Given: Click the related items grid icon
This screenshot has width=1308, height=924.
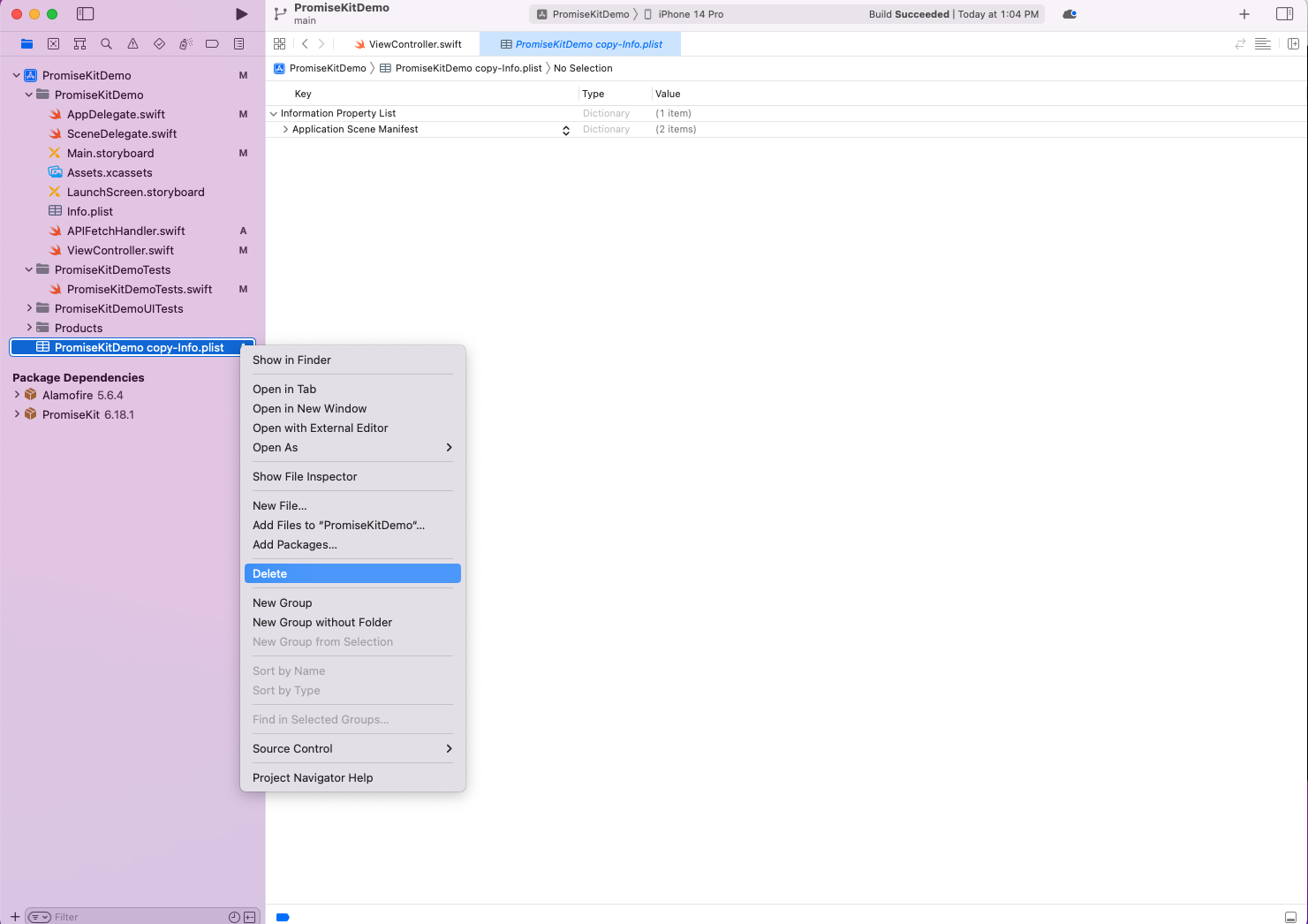Looking at the screenshot, I should coord(279,43).
